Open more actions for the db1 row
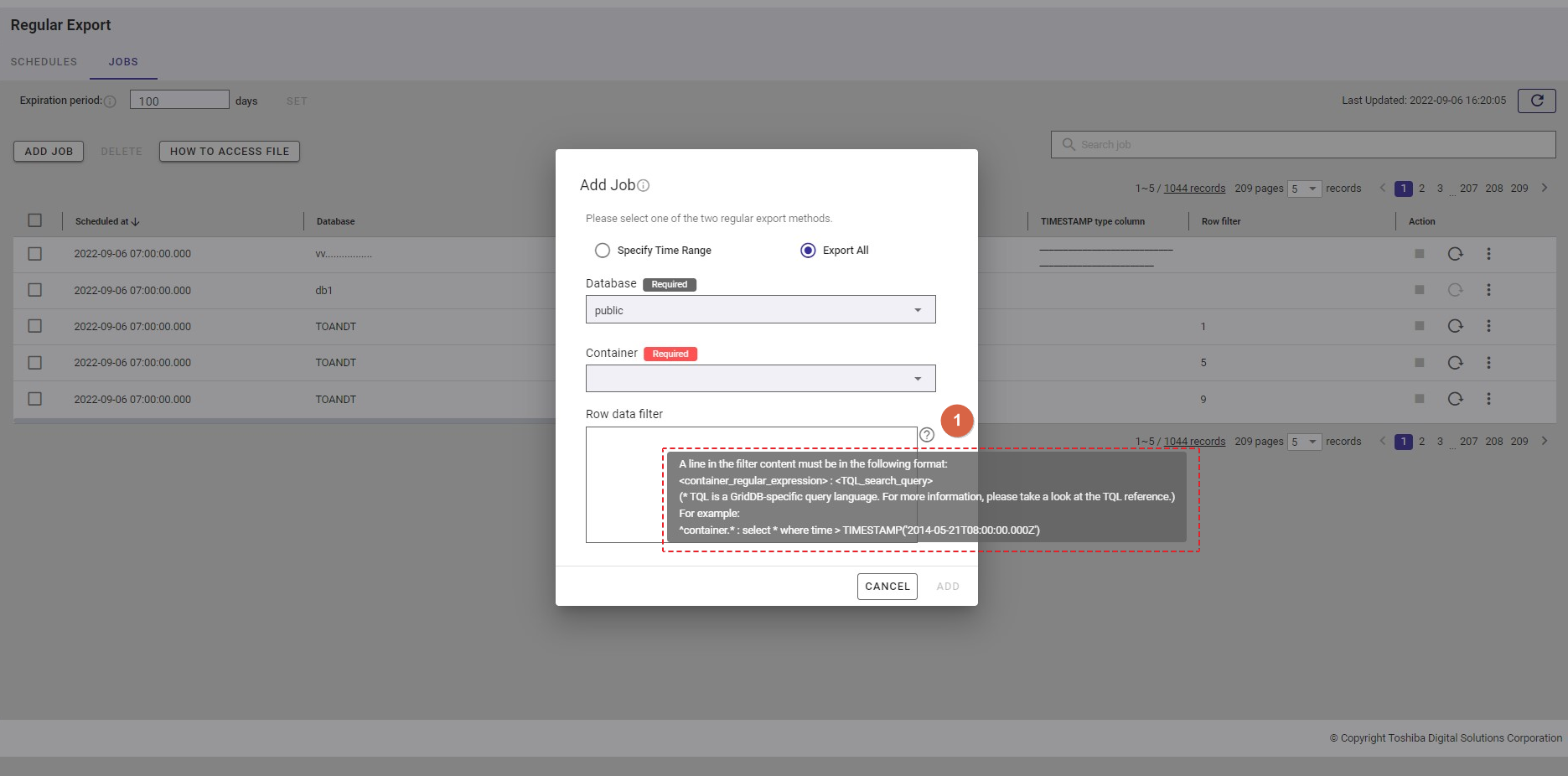 coord(1488,290)
